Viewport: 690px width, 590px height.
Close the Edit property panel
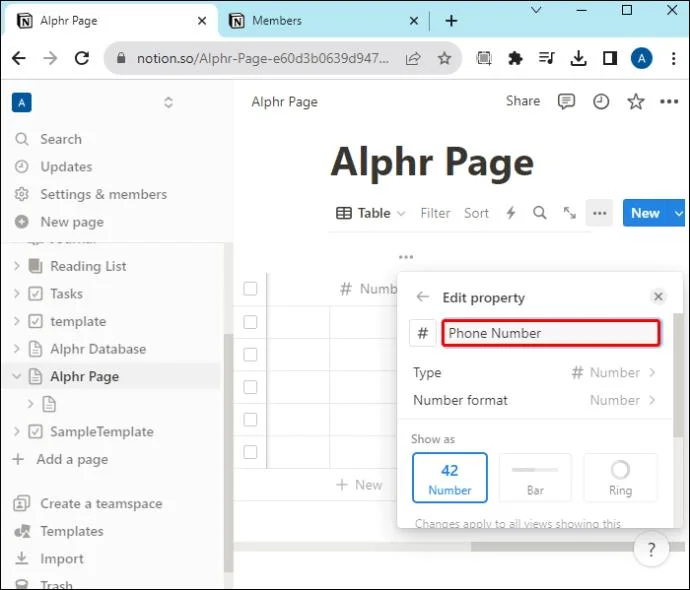pos(658,297)
